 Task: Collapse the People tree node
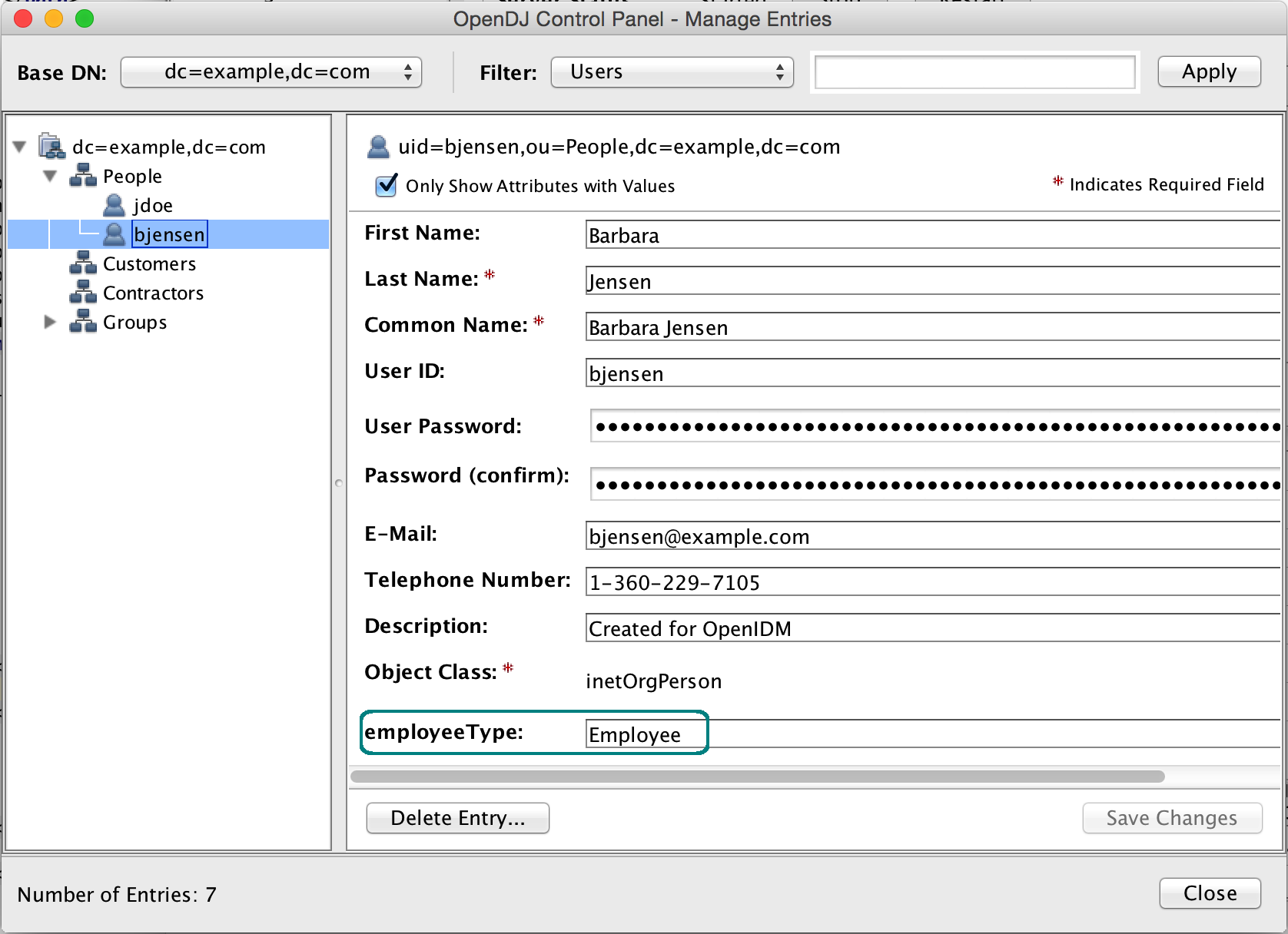[x=51, y=176]
